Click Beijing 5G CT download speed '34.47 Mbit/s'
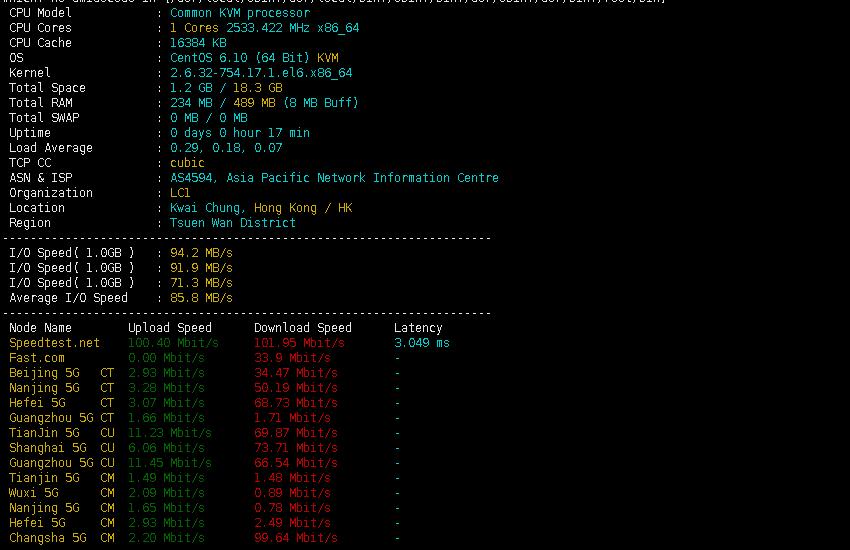 [x=296, y=373]
